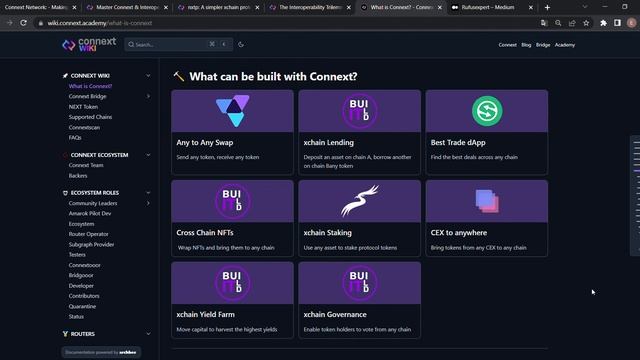
Task: Open the CEX to anywhere card title
Action: pos(459,233)
